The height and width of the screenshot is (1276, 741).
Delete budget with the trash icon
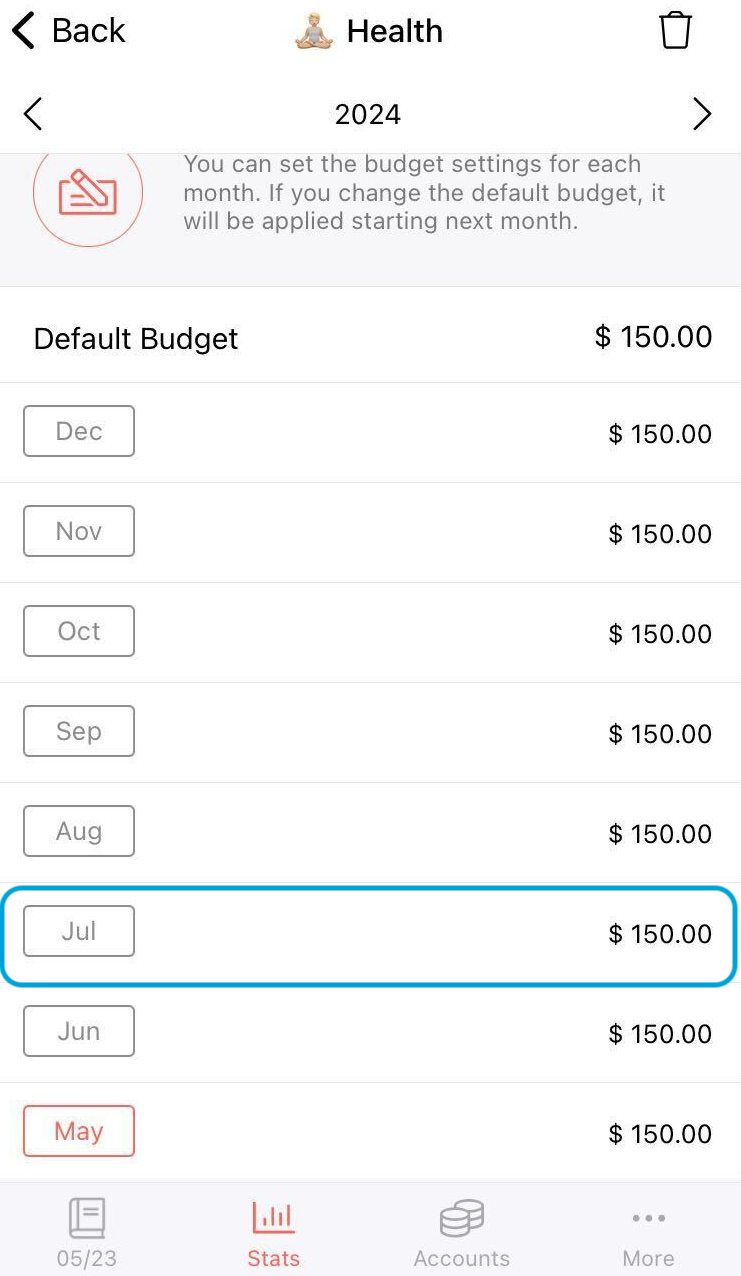pos(675,31)
